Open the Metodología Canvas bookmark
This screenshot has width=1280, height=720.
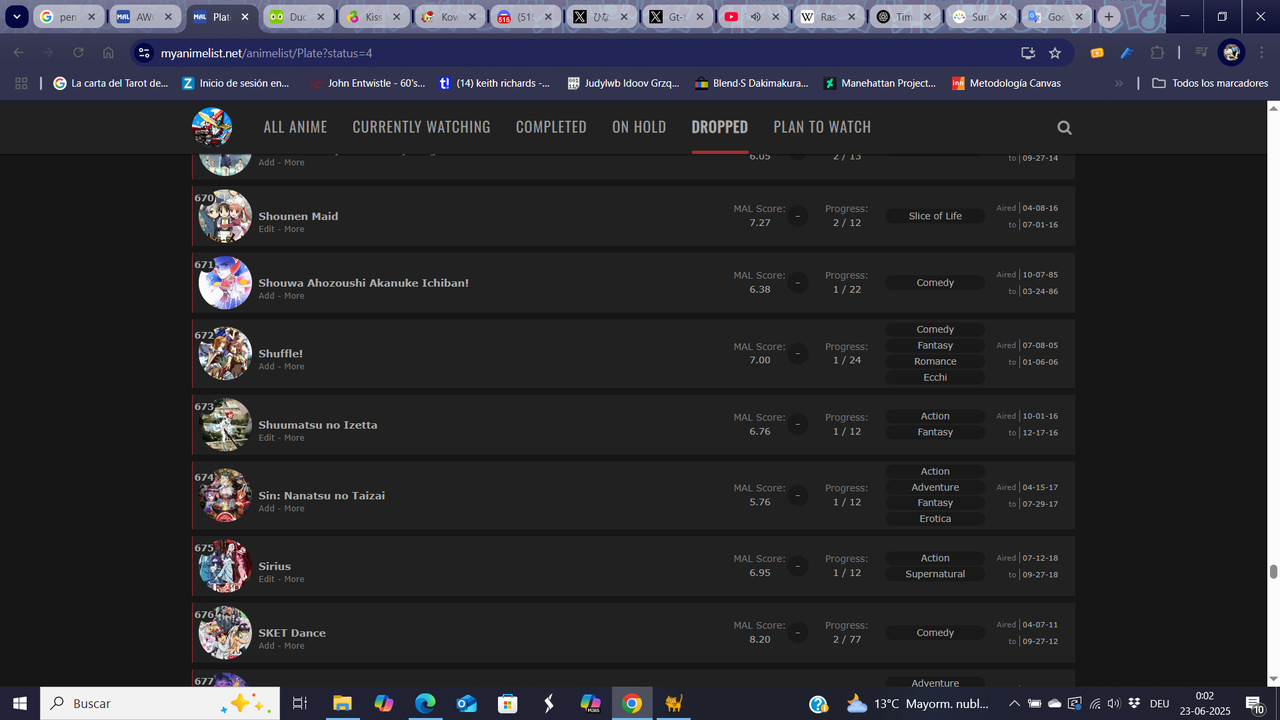click(1006, 83)
